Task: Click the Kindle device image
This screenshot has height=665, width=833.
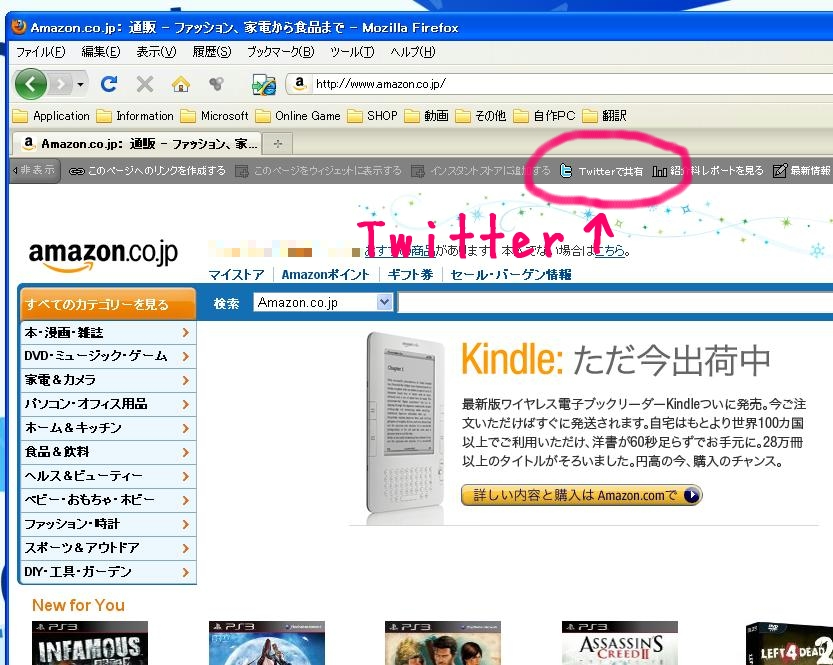Action: pos(406,423)
